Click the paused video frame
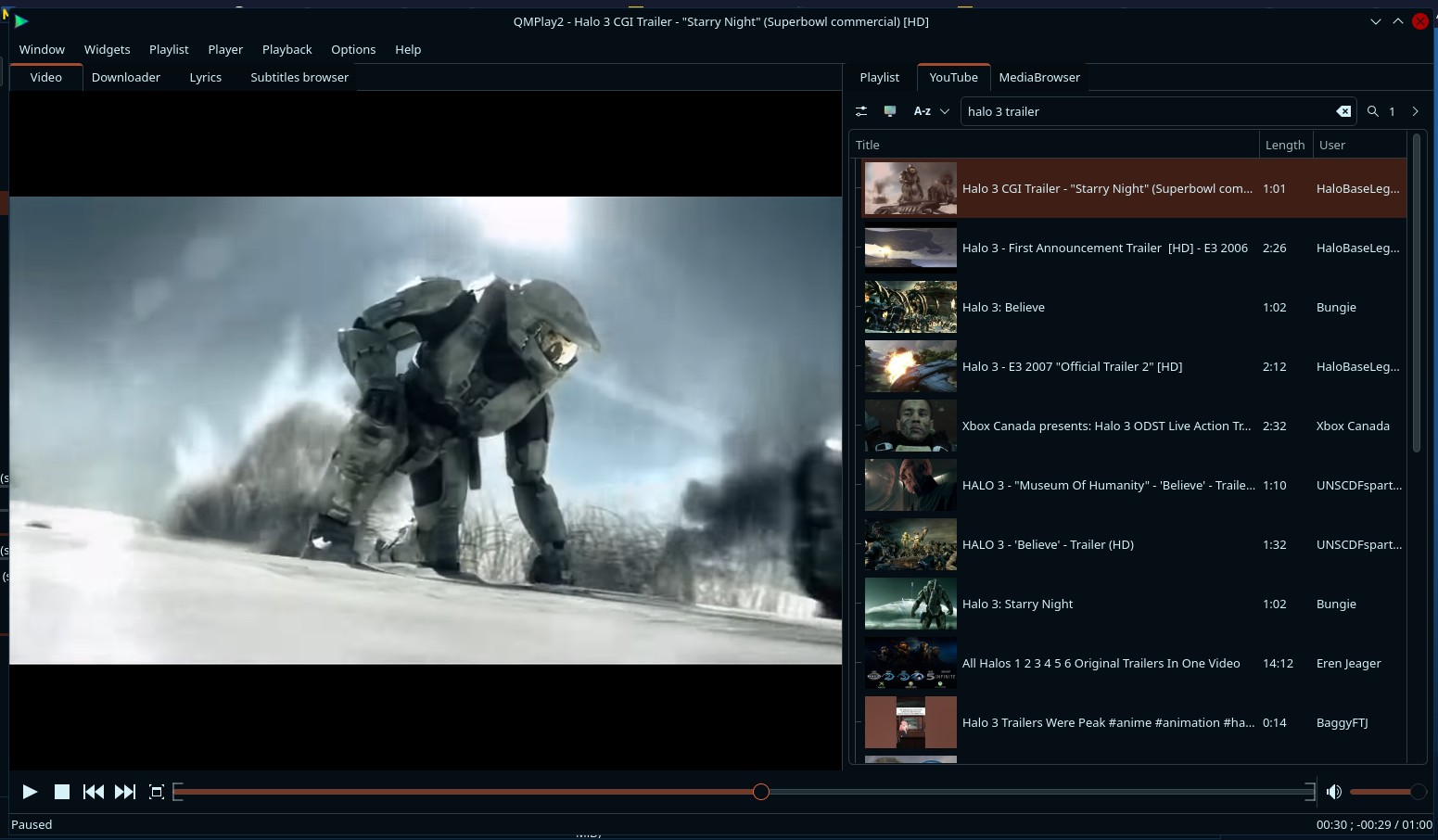1438x840 pixels. [x=426, y=430]
